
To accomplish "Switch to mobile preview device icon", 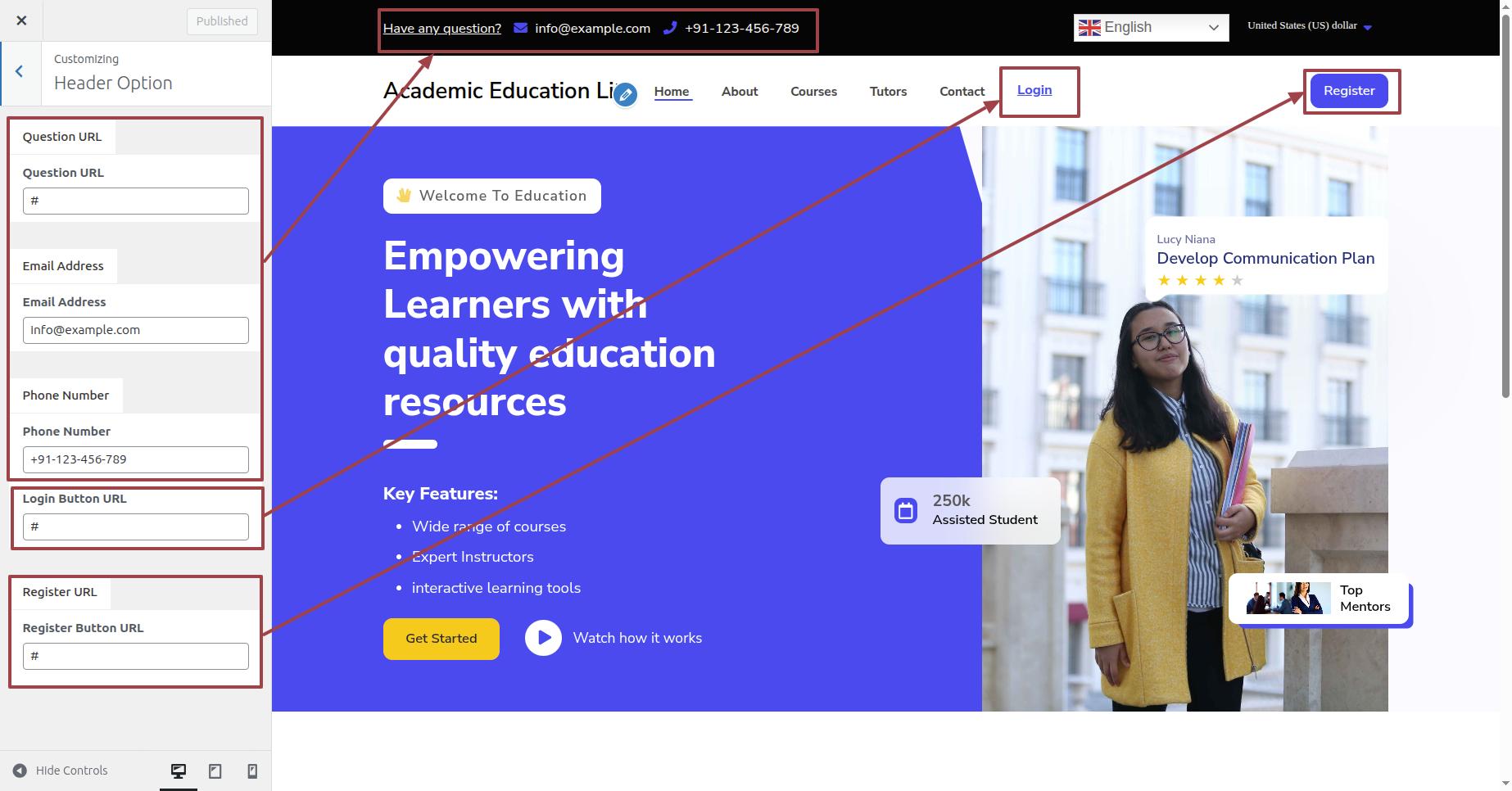I will coord(252,771).
